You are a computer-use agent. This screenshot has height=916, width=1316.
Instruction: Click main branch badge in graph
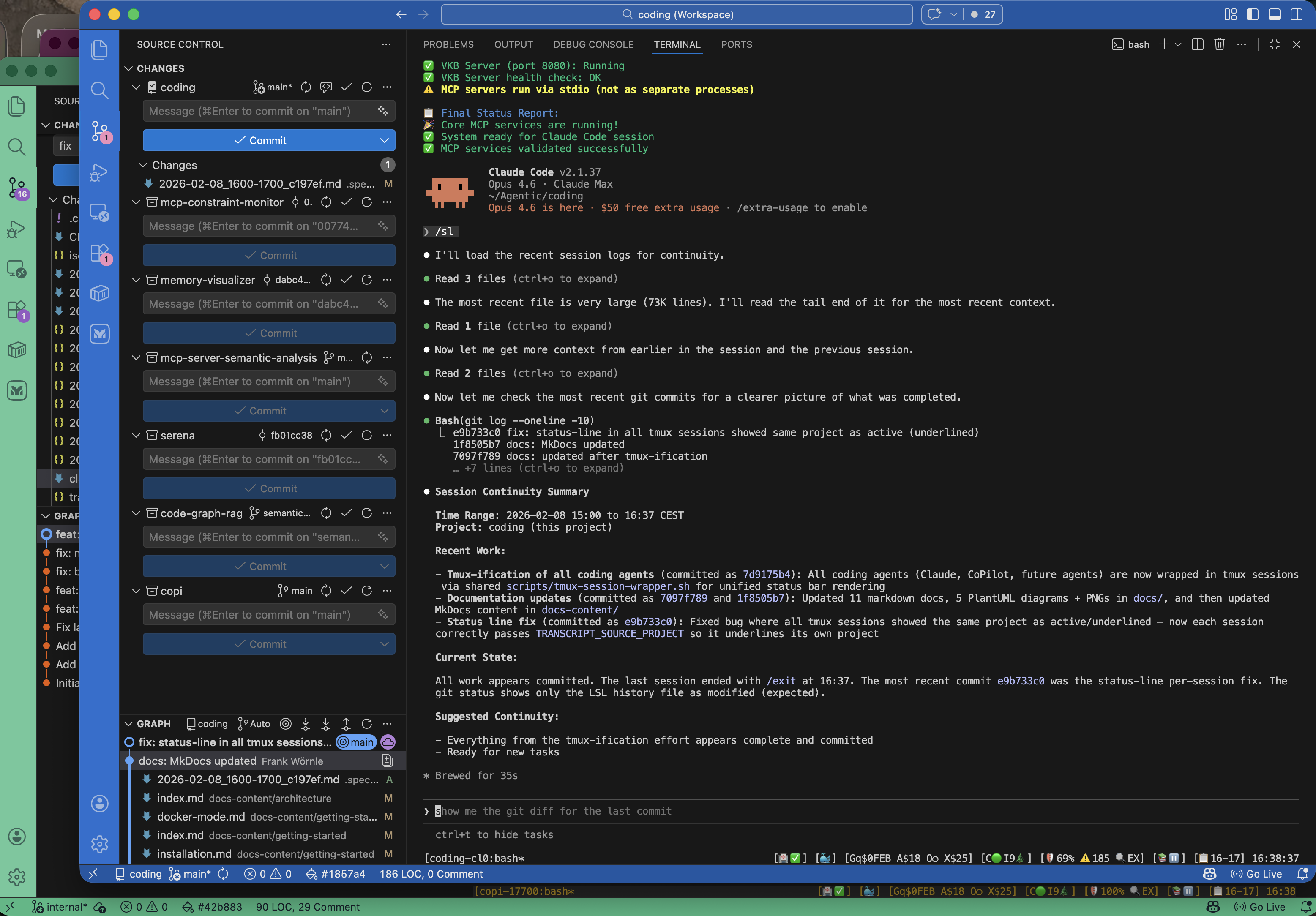click(x=356, y=742)
